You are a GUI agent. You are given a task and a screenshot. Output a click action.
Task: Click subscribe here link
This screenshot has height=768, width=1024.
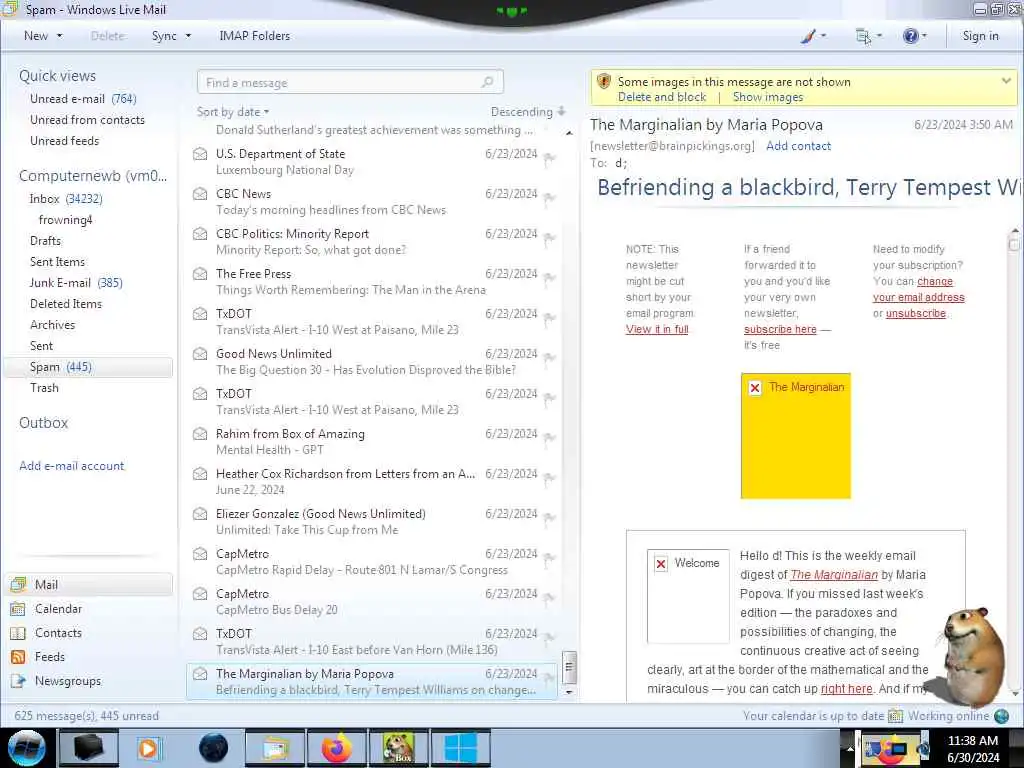pos(780,329)
